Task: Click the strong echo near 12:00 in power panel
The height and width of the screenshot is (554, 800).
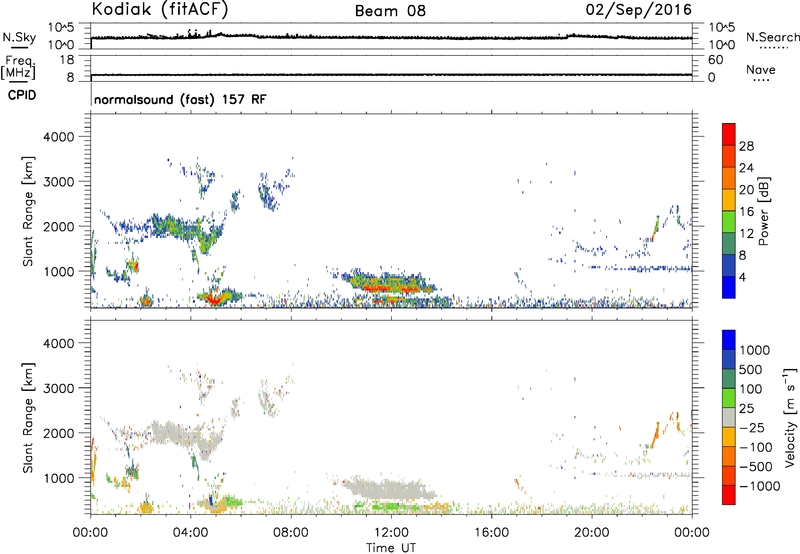Action: 390,284
